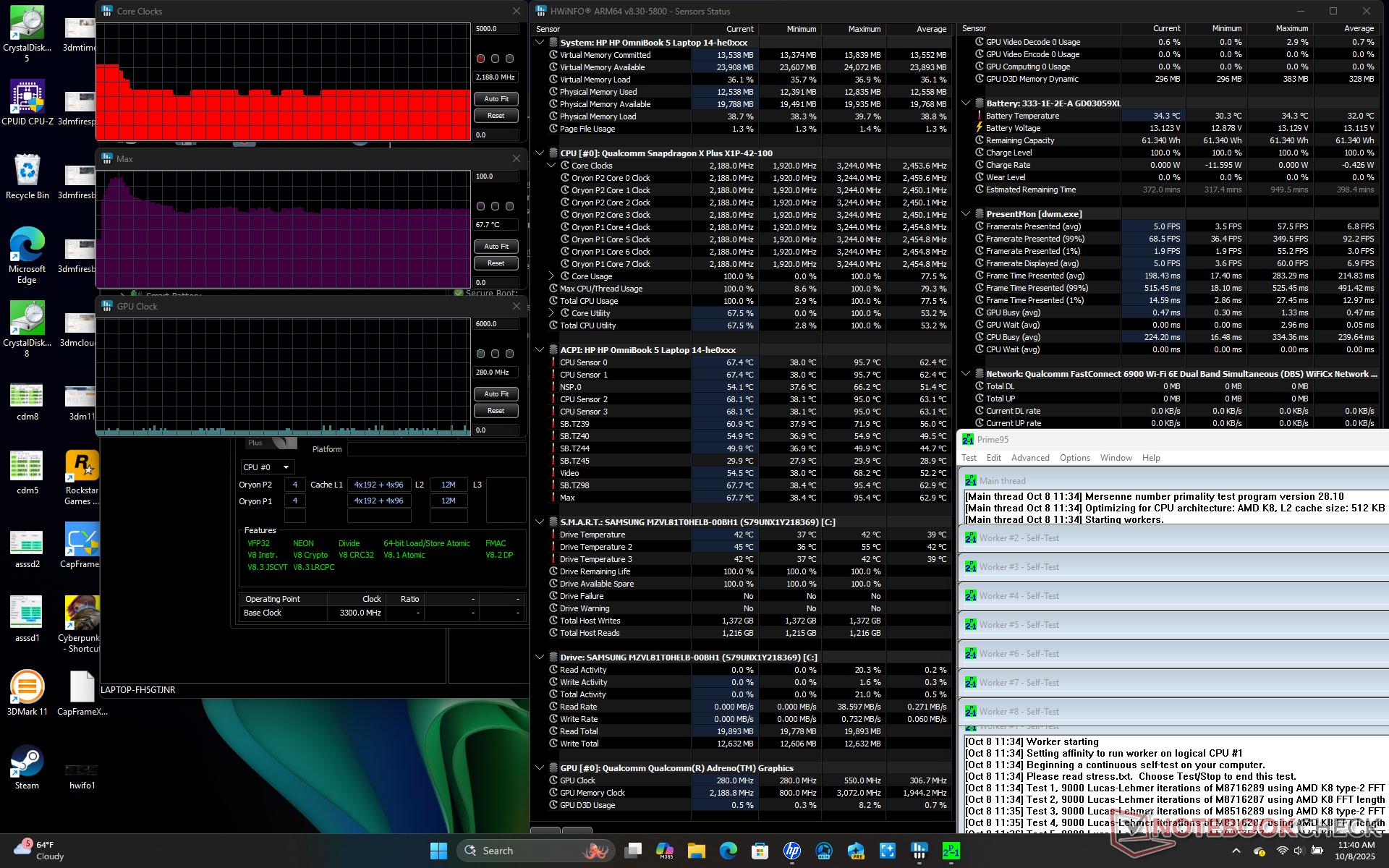Screen dimensions: 1389x868
Task: Click Reset in the GPU Clock graph window
Action: pyautogui.click(x=496, y=411)
